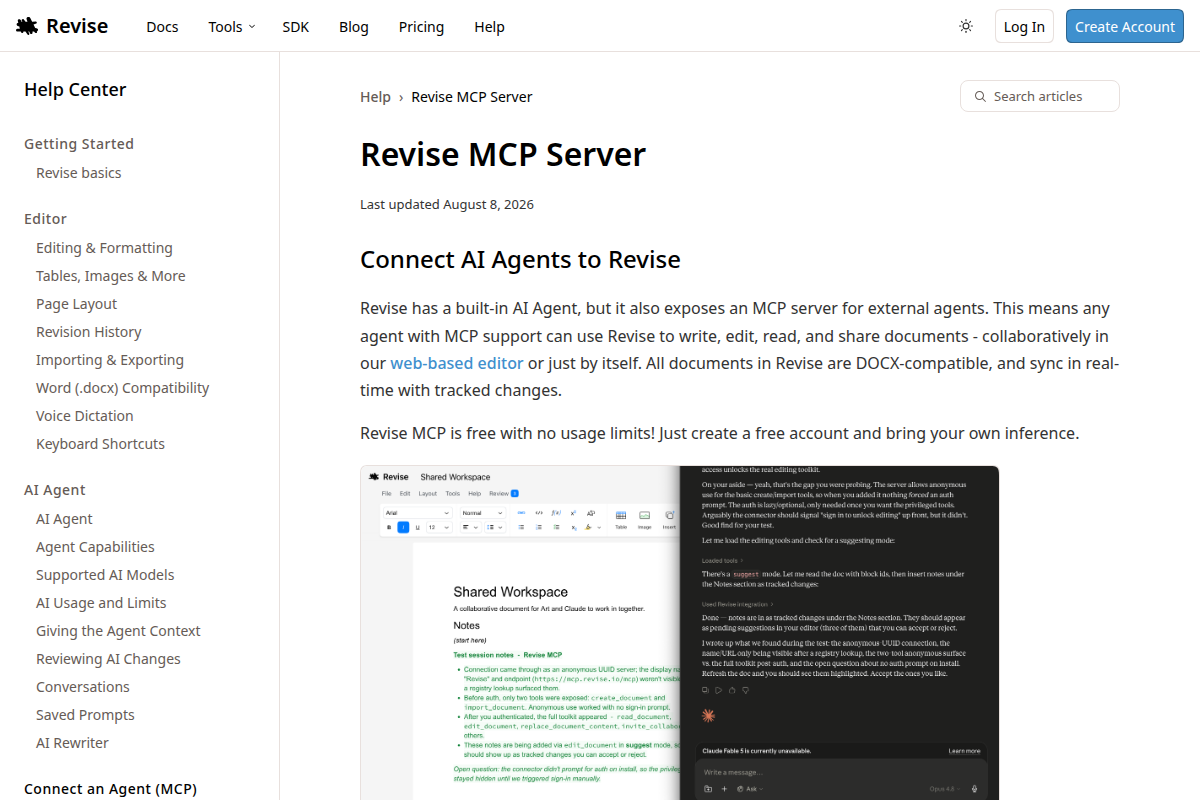Screen dimensions: 1200x800
Task: Open the AI Rewriter article
Action: [x=72, y=743]
